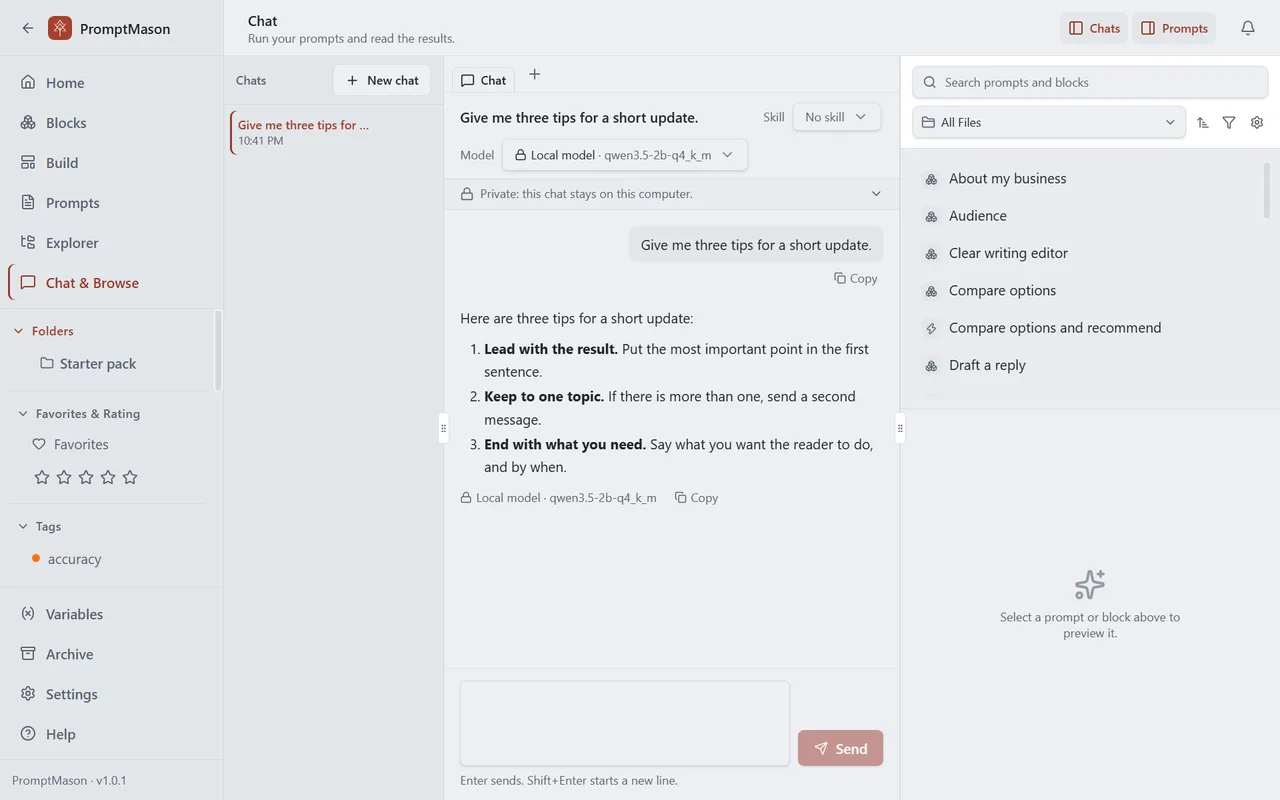
Task: Click the resize handle between chats list and chat
Action: [444, 428]
